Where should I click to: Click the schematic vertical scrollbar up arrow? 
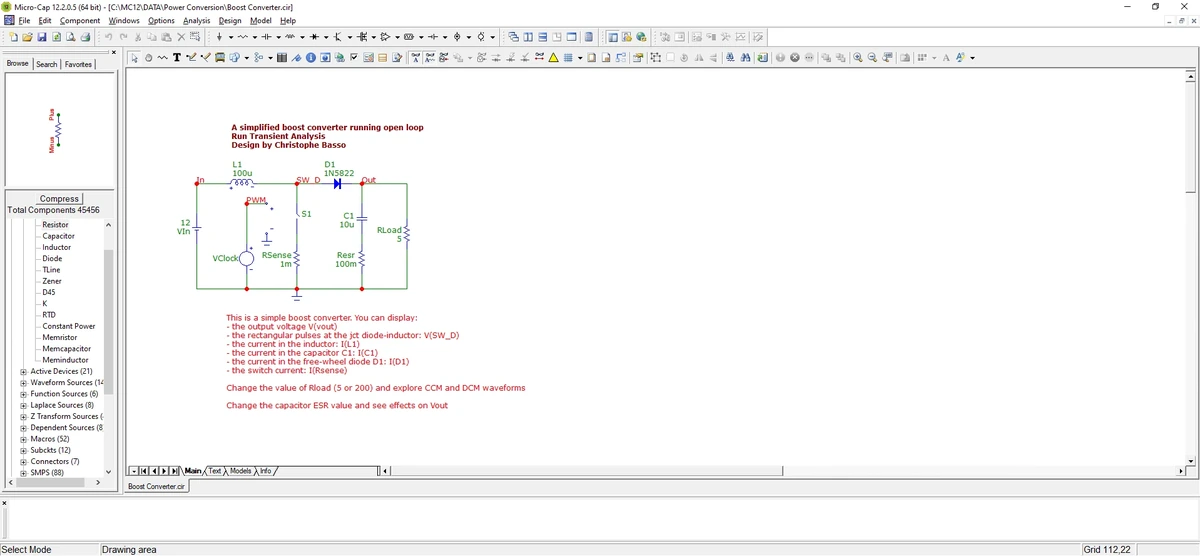1190,75
